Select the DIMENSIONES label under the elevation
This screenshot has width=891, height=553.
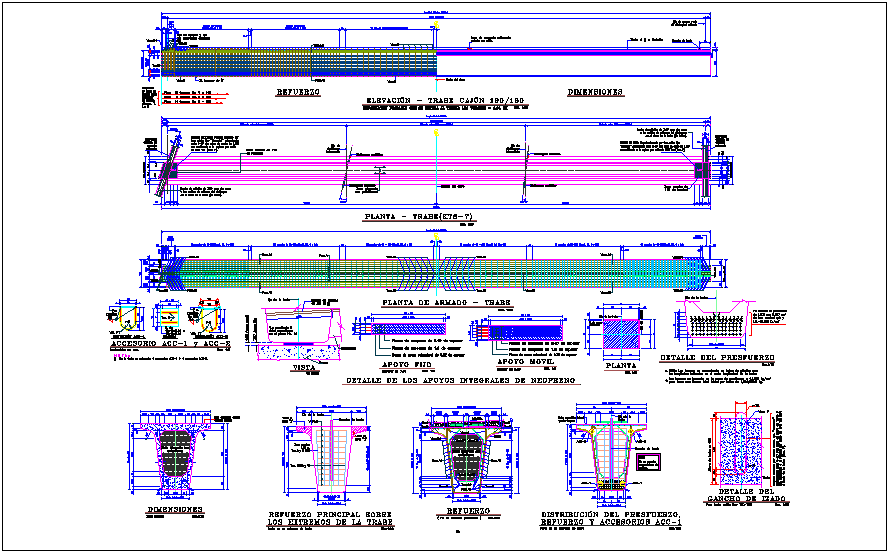tap(595, 92)
